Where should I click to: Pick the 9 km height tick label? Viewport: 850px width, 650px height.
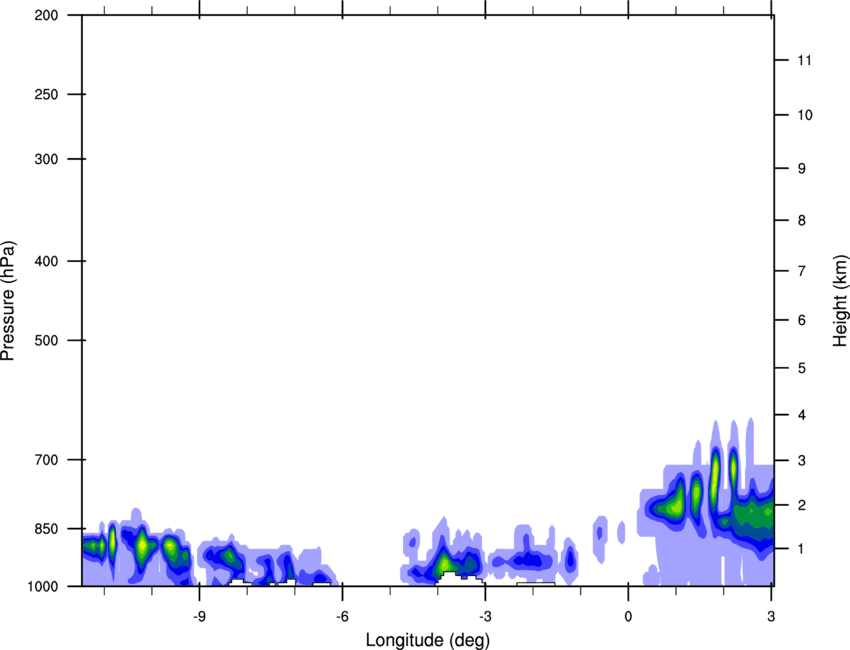tap(802, 169)
